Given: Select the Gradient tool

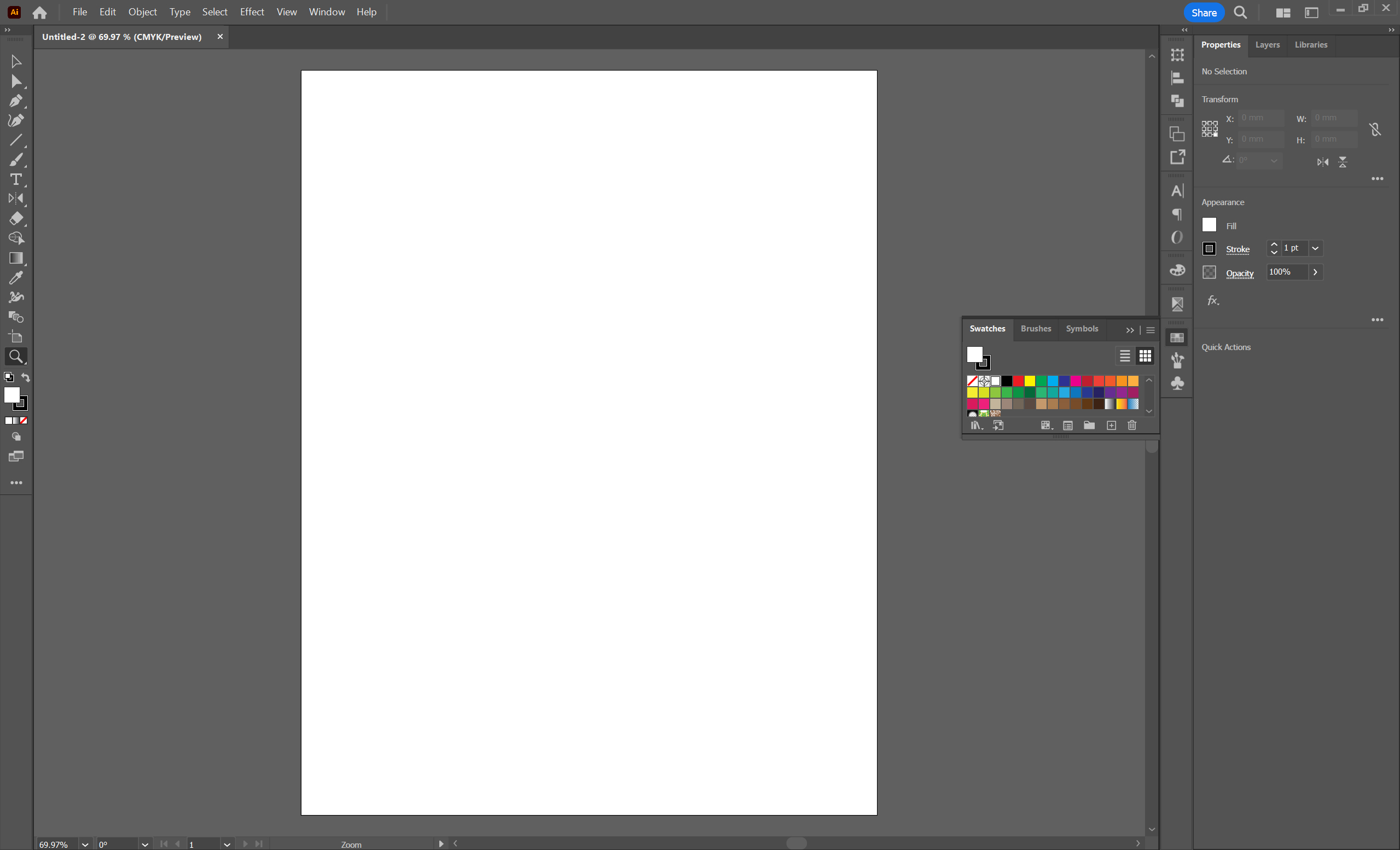Looking at the screenshot, I should coord(16,259).
